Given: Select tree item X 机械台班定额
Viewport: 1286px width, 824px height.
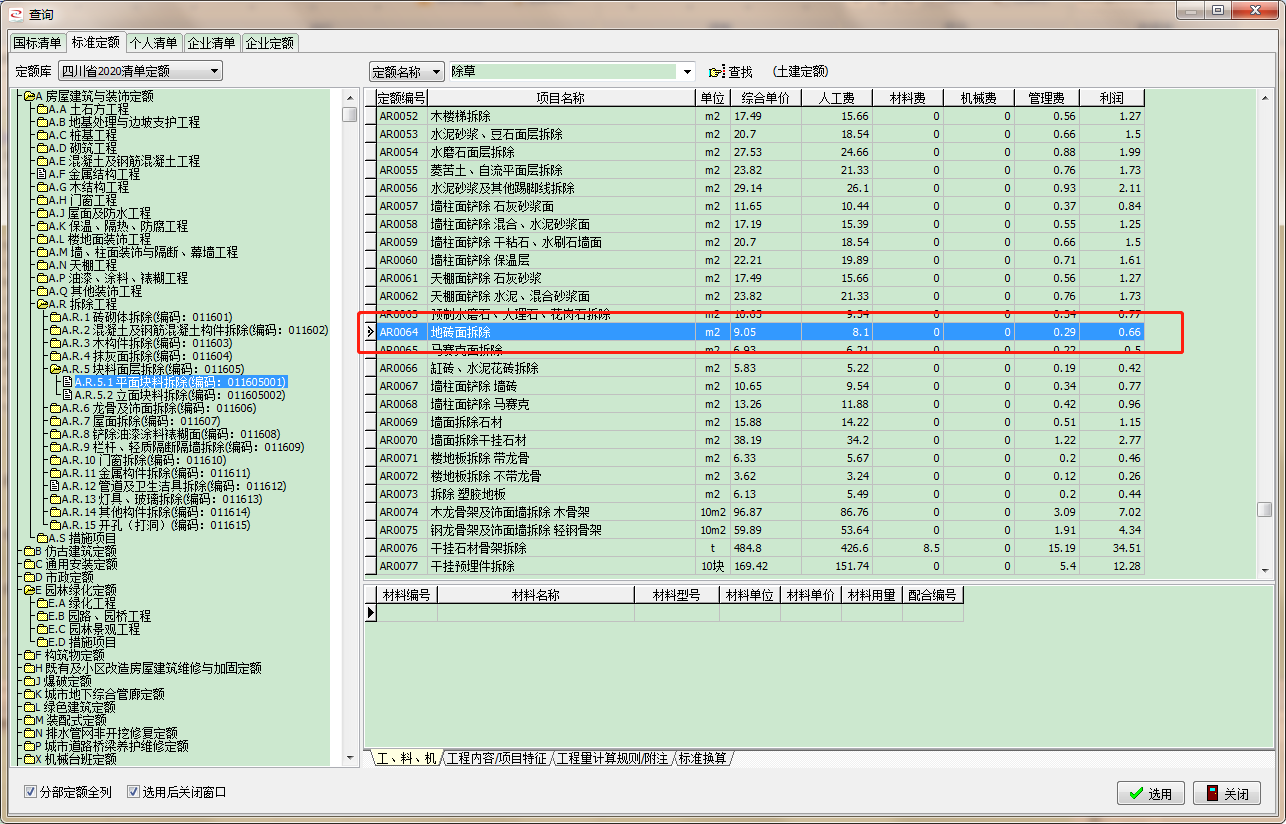Looking at the screenshot, I should coord(77,759).
